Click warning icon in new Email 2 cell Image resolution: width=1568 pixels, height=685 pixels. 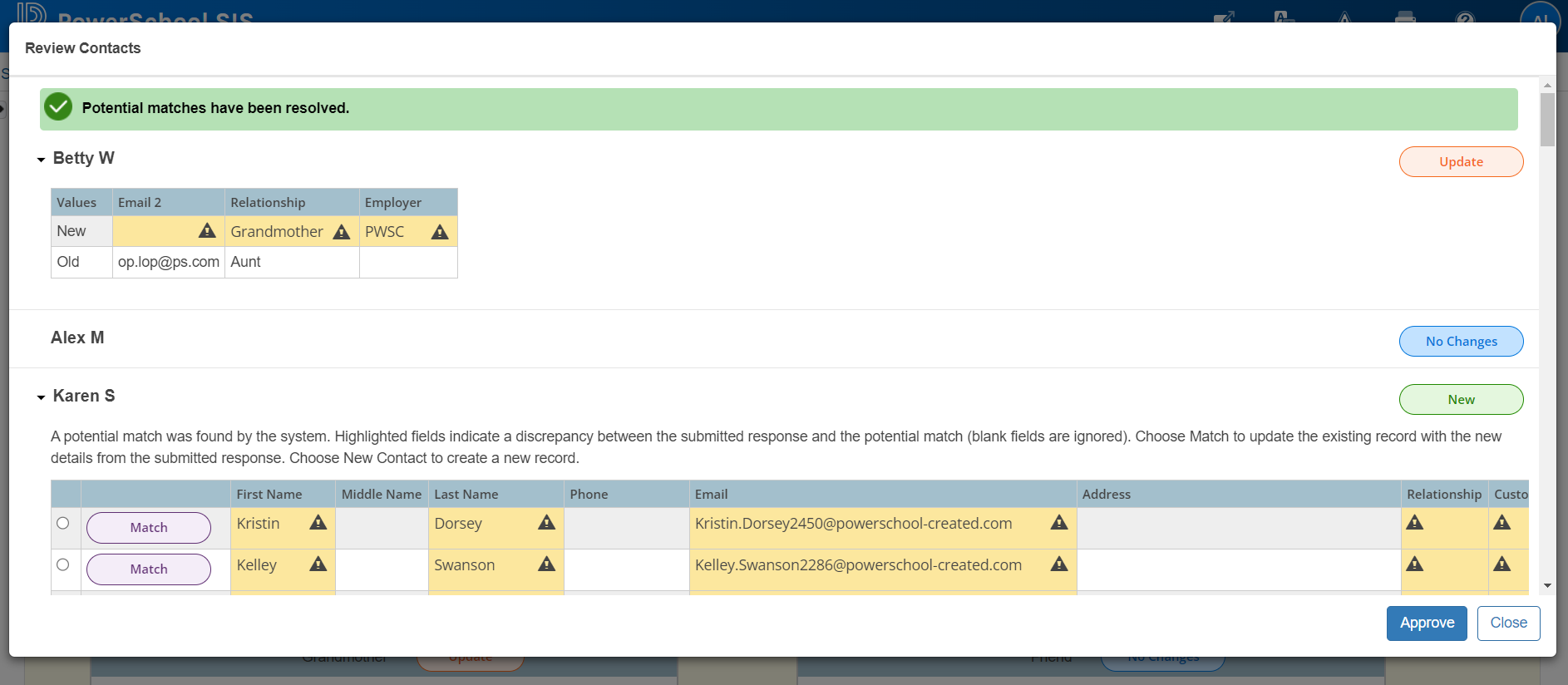pyautogui.click(x=207, y=231)
